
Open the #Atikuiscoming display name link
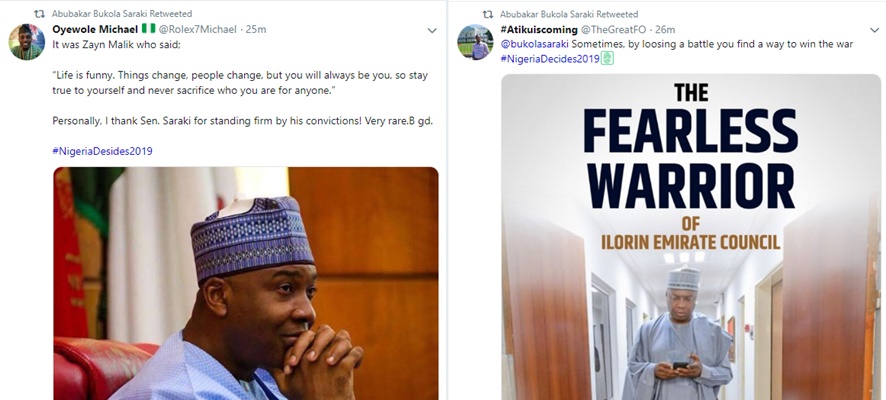click(542, 30)
